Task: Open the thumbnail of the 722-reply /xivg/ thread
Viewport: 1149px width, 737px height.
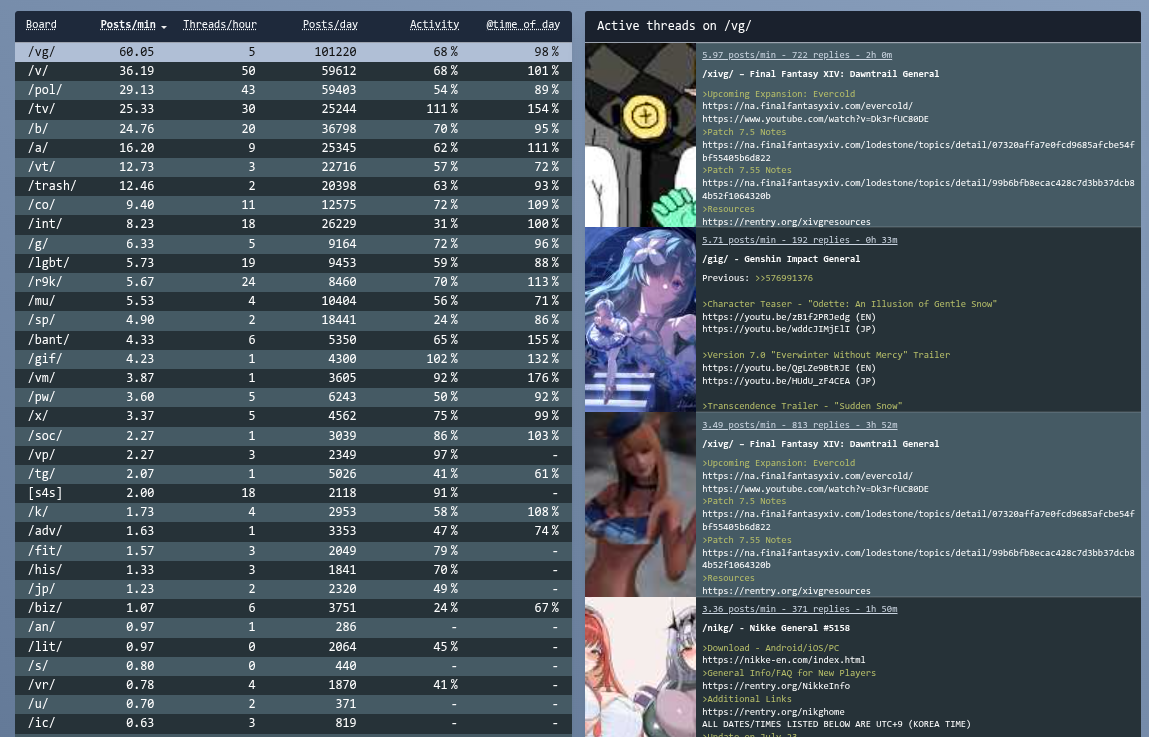Action: [640, 135]
